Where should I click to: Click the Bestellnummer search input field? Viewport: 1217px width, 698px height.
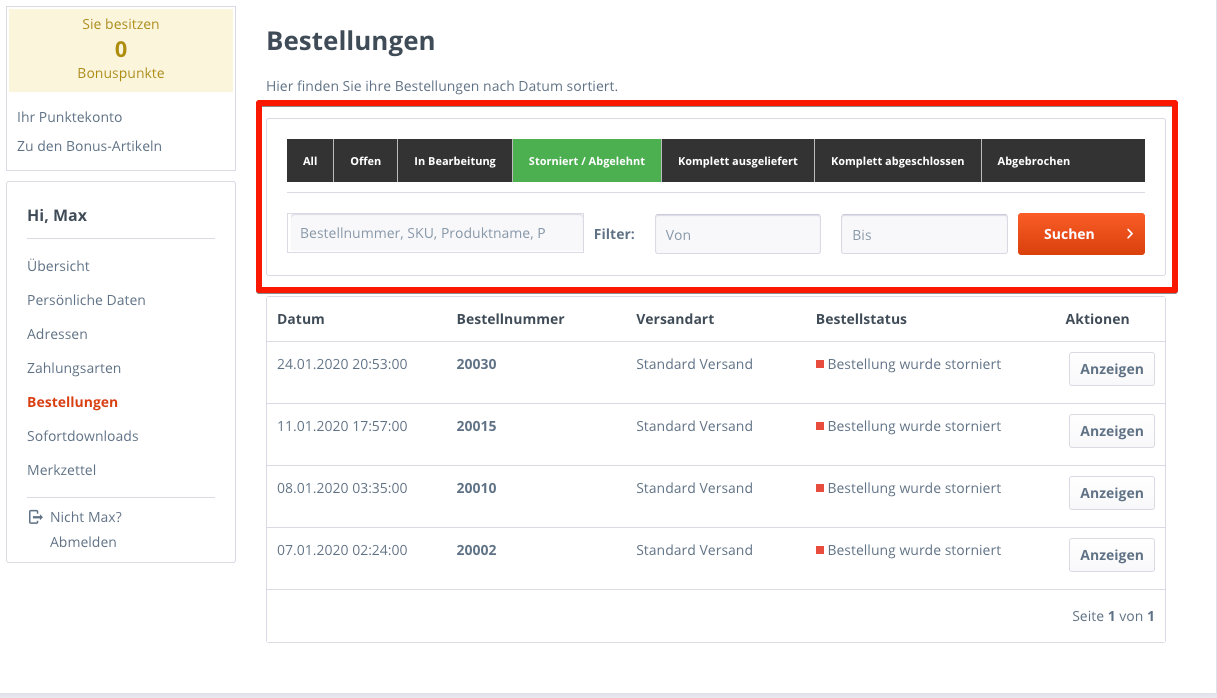coord(435,233)
